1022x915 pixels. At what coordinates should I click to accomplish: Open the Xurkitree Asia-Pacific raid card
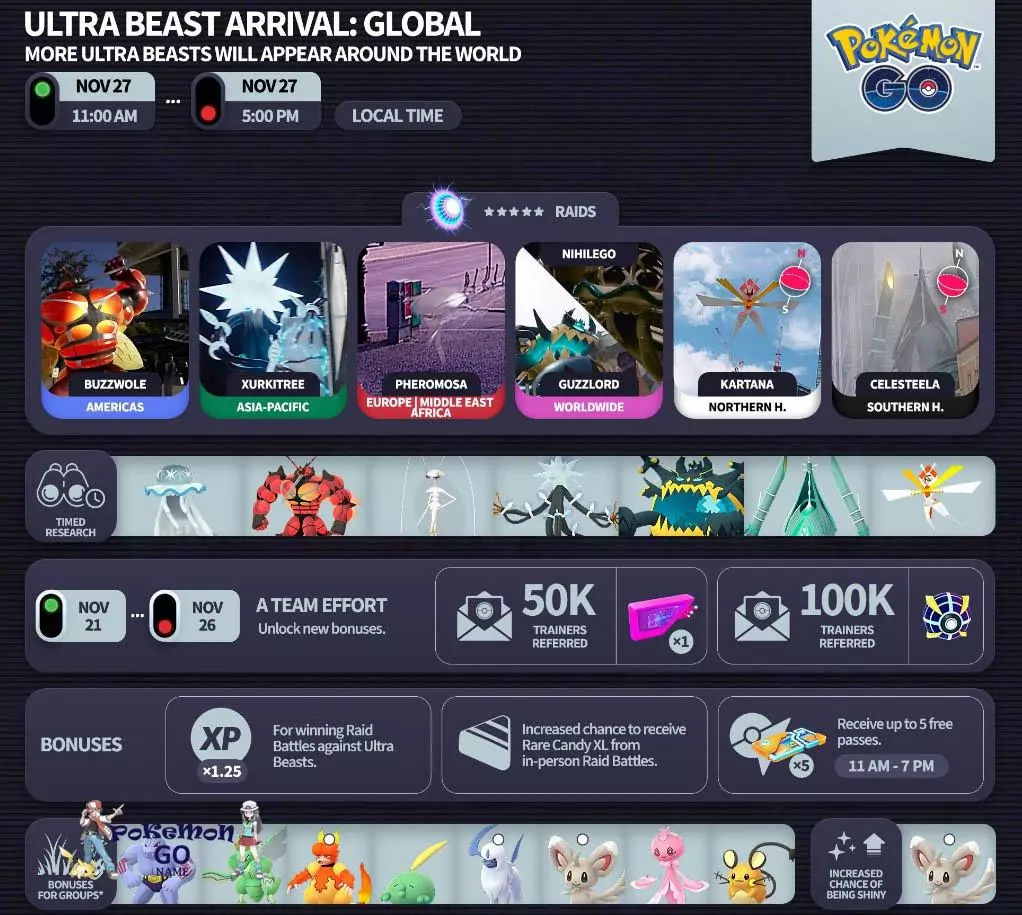273,330
